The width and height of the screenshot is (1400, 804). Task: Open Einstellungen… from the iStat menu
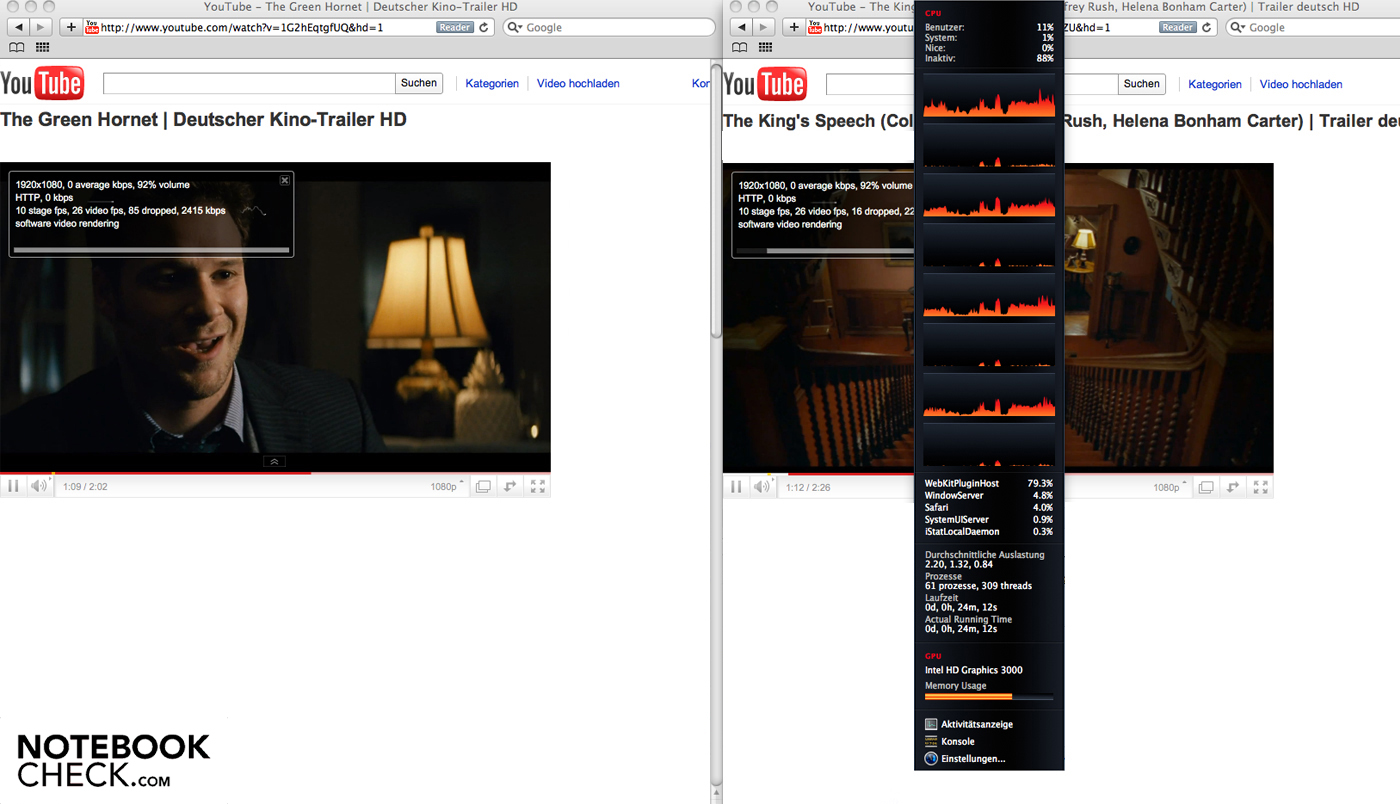point(965,759)
